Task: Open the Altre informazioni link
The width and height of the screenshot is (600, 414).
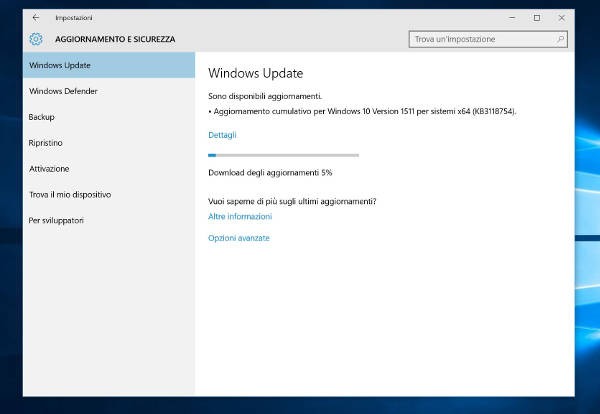Action: point(240,217)
